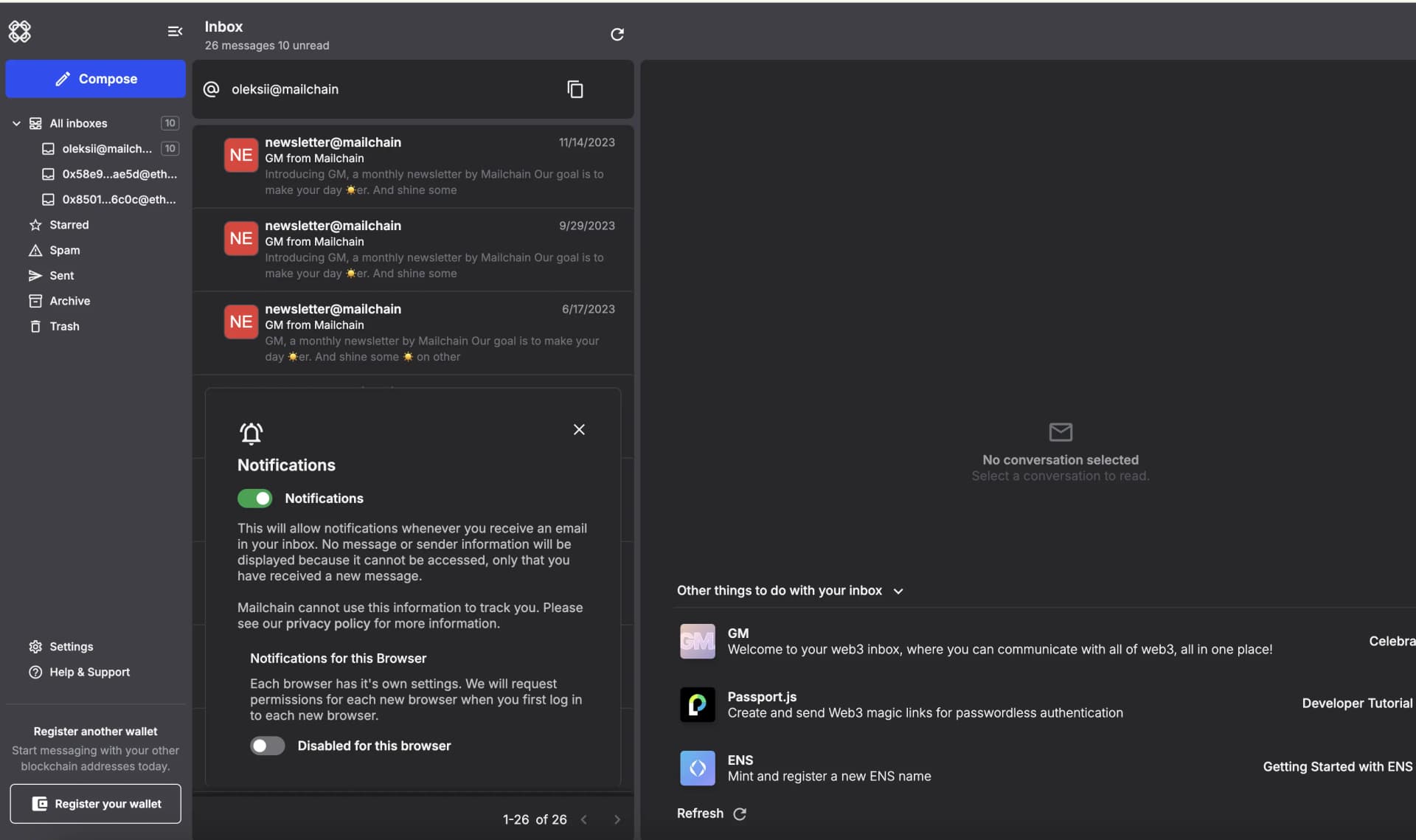
Task: Open the Spam folder
Action: click(x=64, y=250)
